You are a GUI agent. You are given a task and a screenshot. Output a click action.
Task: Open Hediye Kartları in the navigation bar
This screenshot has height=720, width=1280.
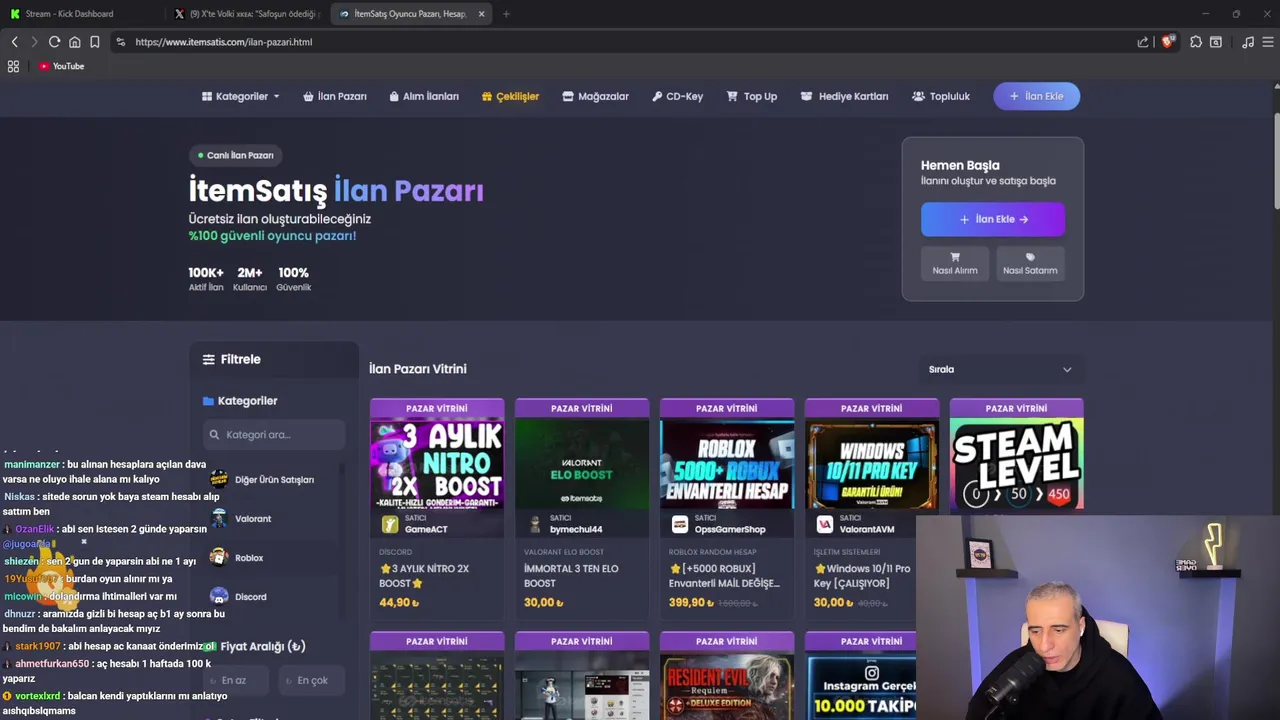(844, 96)
